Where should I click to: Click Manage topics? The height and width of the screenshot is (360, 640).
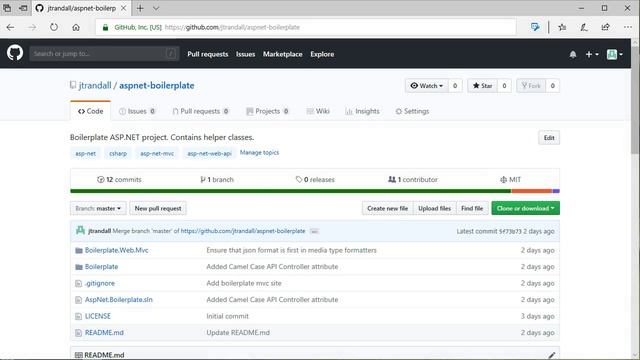[x=260, y=152]
